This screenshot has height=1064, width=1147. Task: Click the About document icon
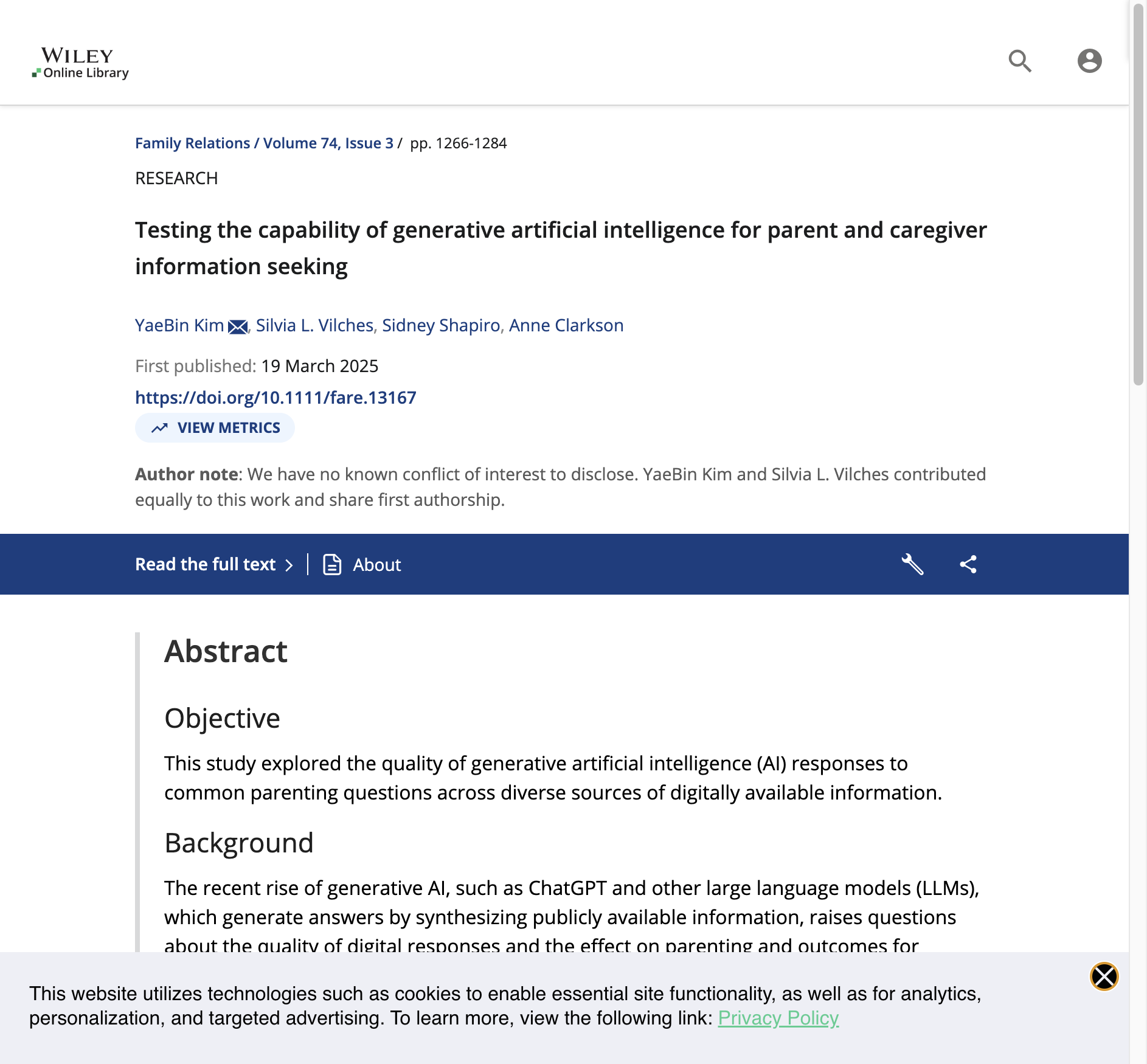tap(330, 564)
